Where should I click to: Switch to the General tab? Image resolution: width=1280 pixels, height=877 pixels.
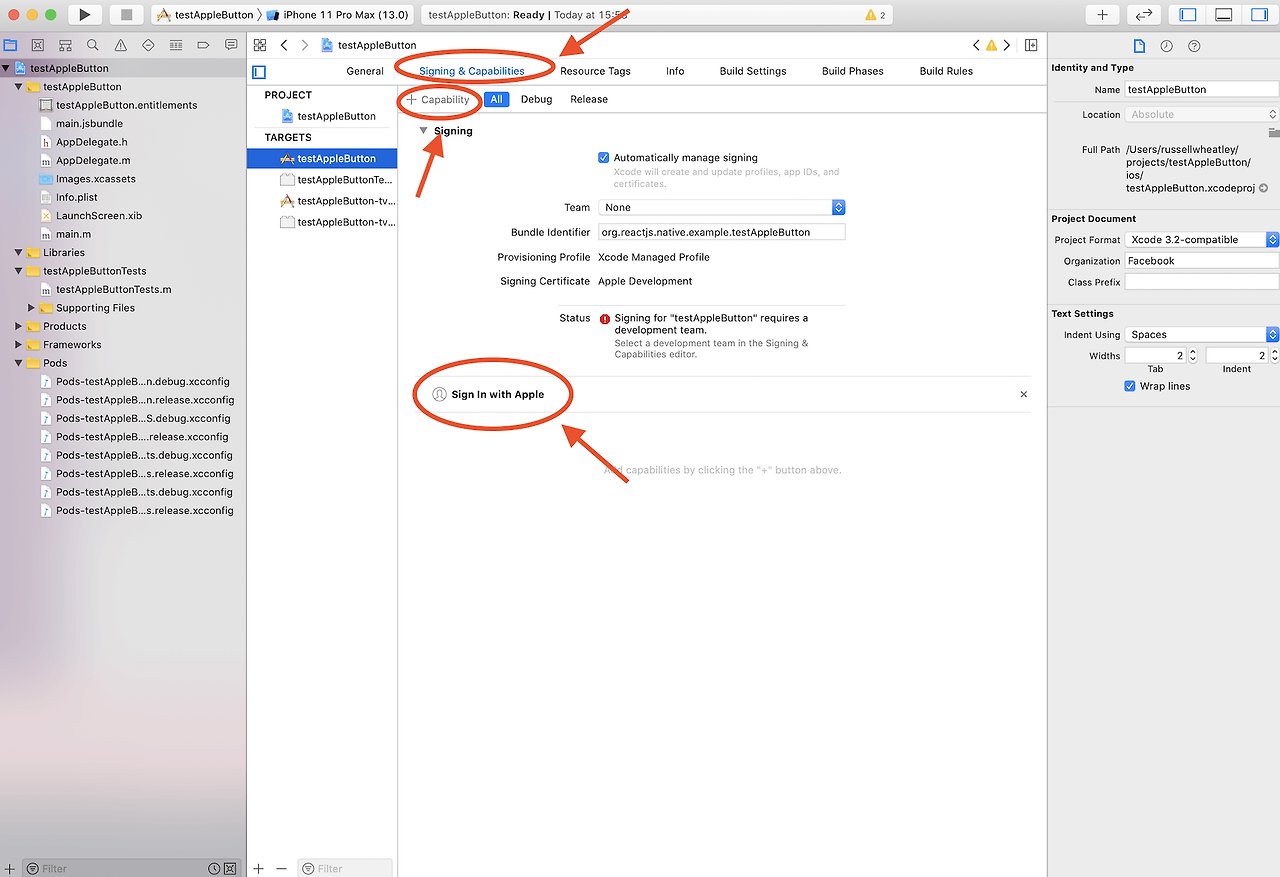[x=365, y=71]
